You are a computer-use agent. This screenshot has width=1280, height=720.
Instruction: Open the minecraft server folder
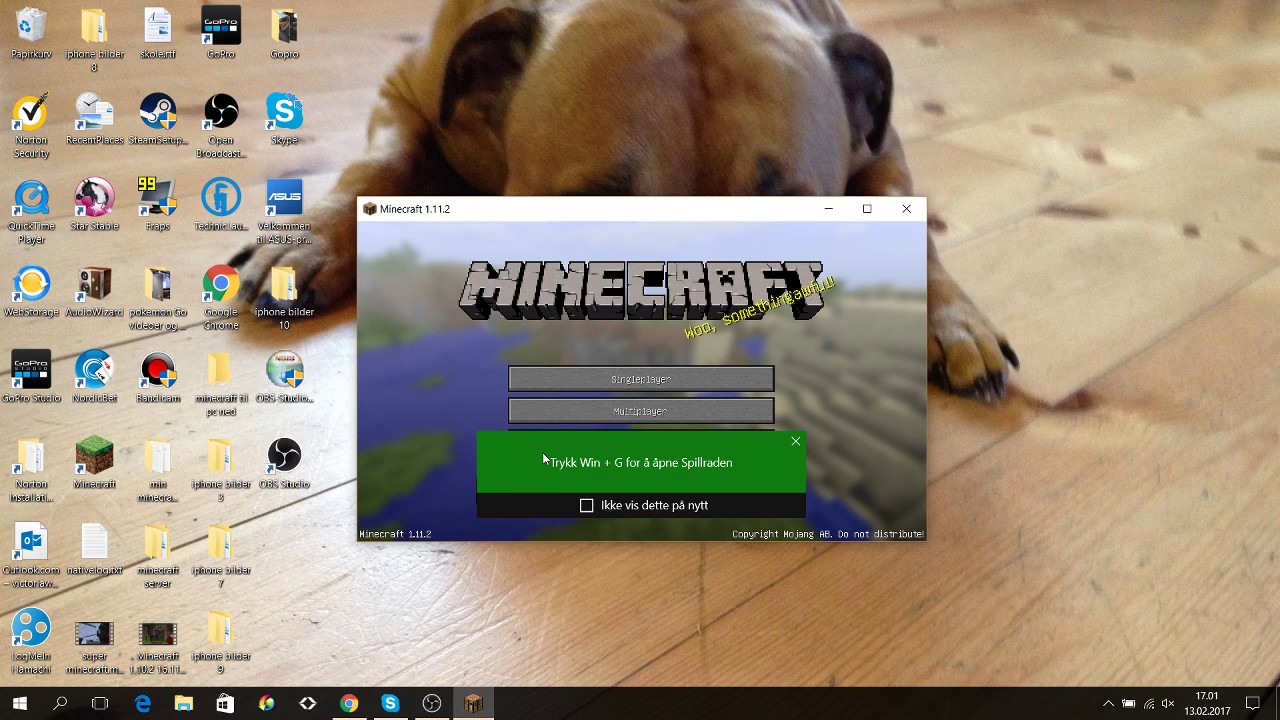158,556
